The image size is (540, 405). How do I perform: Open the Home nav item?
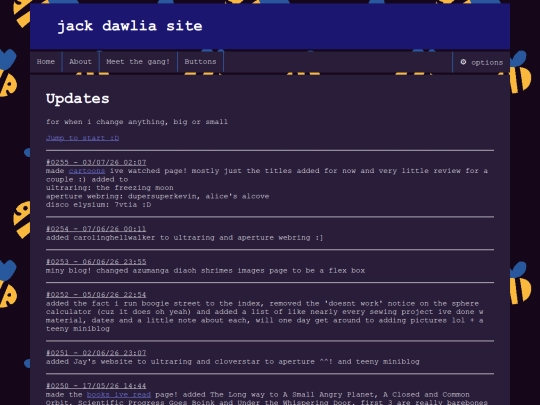(46, 62)
